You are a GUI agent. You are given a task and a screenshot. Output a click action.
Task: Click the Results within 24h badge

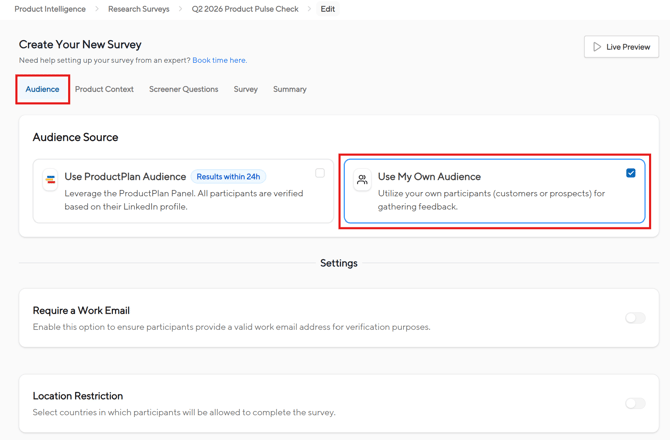228,177
